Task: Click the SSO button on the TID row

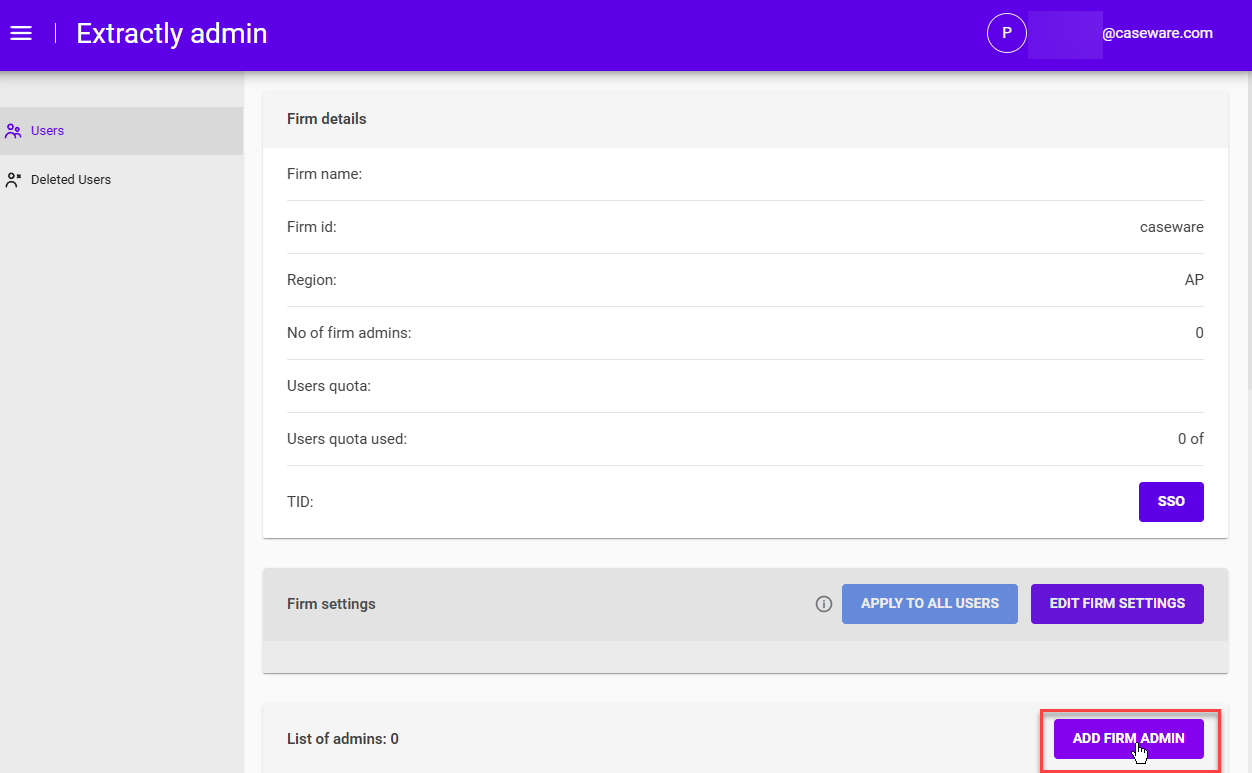Action: (1171, 501)
